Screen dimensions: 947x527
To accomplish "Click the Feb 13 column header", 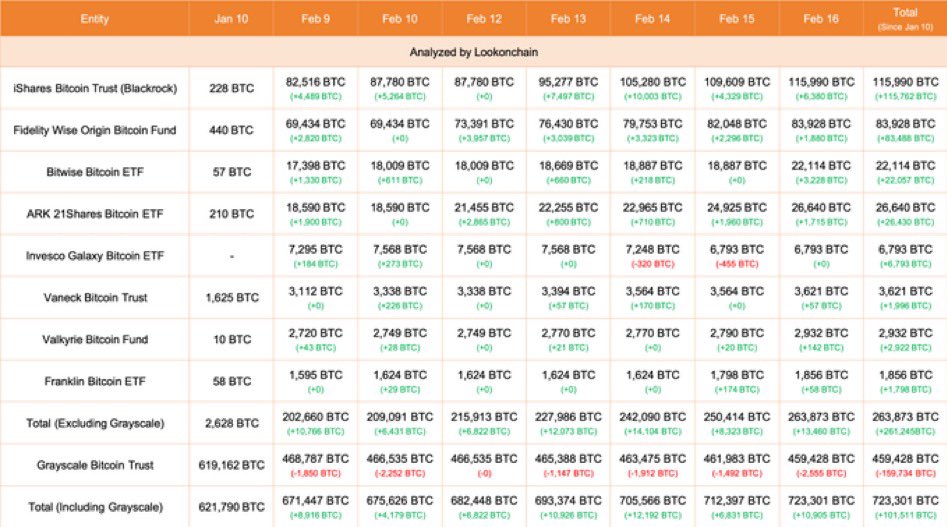I will [x=568, y=19].
